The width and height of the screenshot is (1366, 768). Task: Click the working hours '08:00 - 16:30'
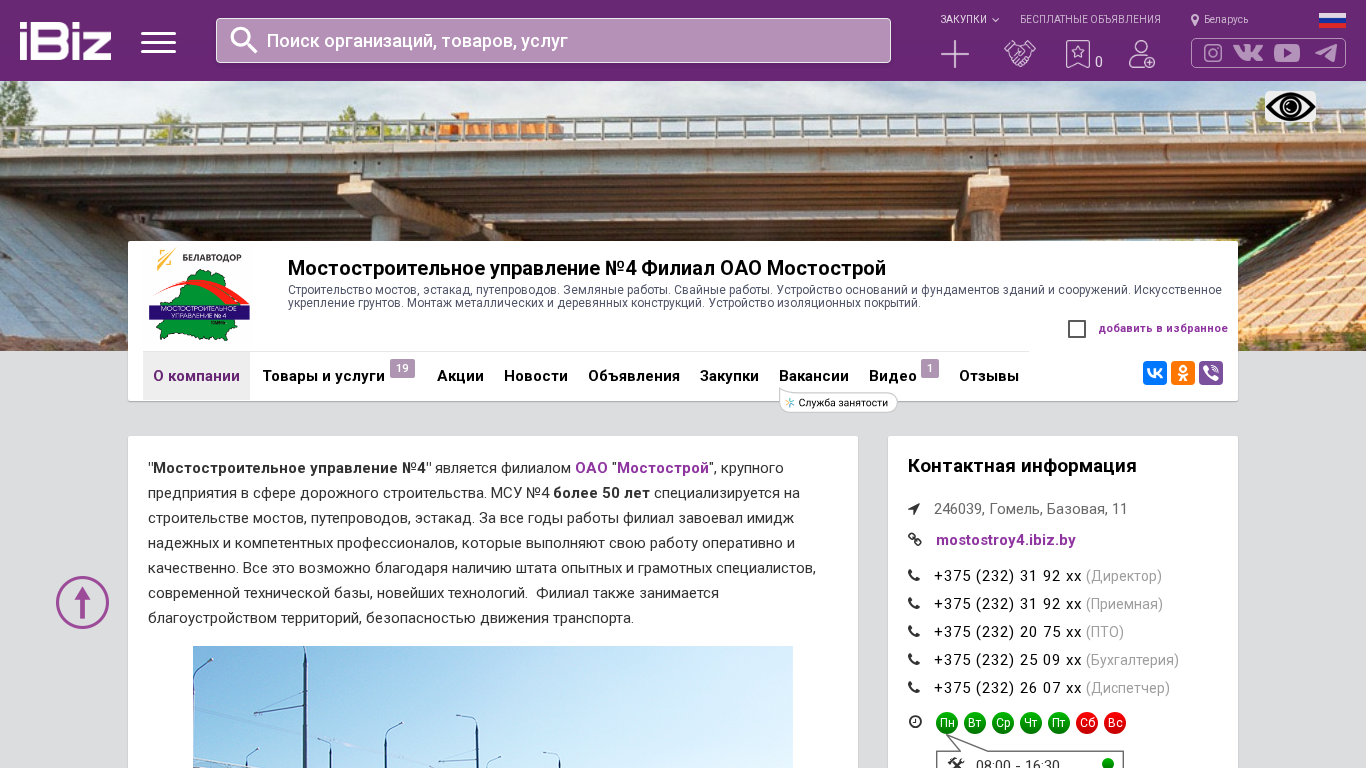point(1018,765)
